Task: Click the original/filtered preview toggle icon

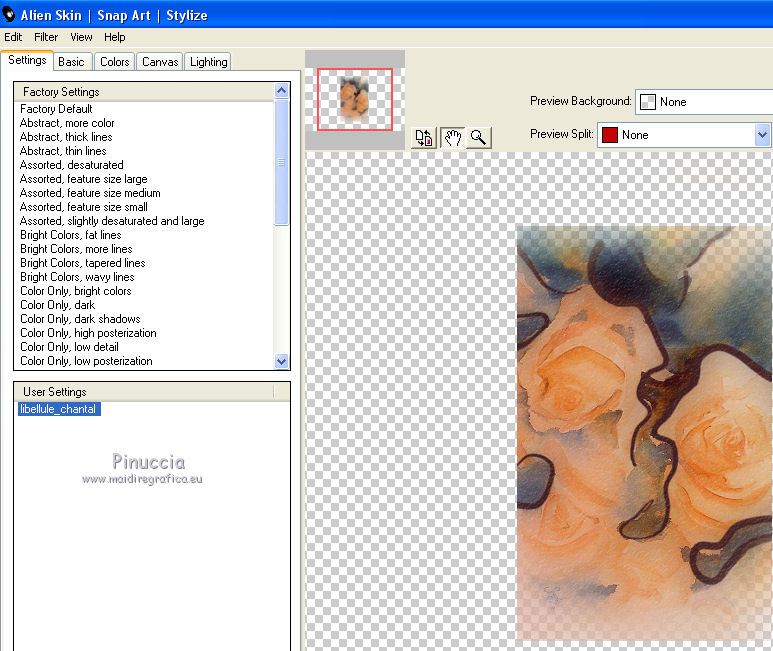Action: pyautogui.click(x=423, y=137)
